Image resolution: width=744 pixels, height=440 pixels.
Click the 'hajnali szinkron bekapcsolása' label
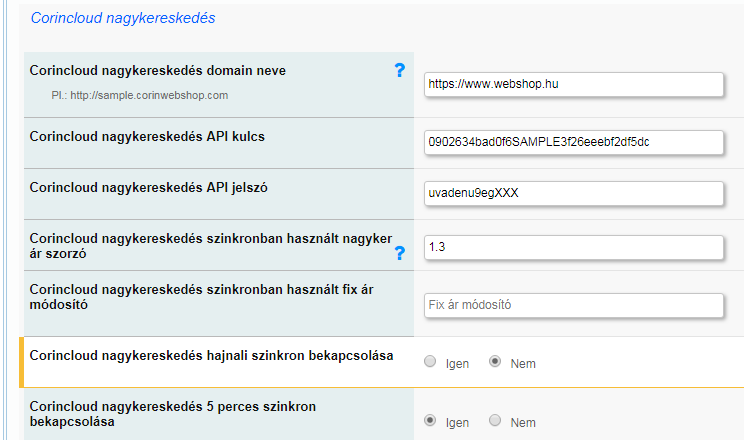pos(211,355)
